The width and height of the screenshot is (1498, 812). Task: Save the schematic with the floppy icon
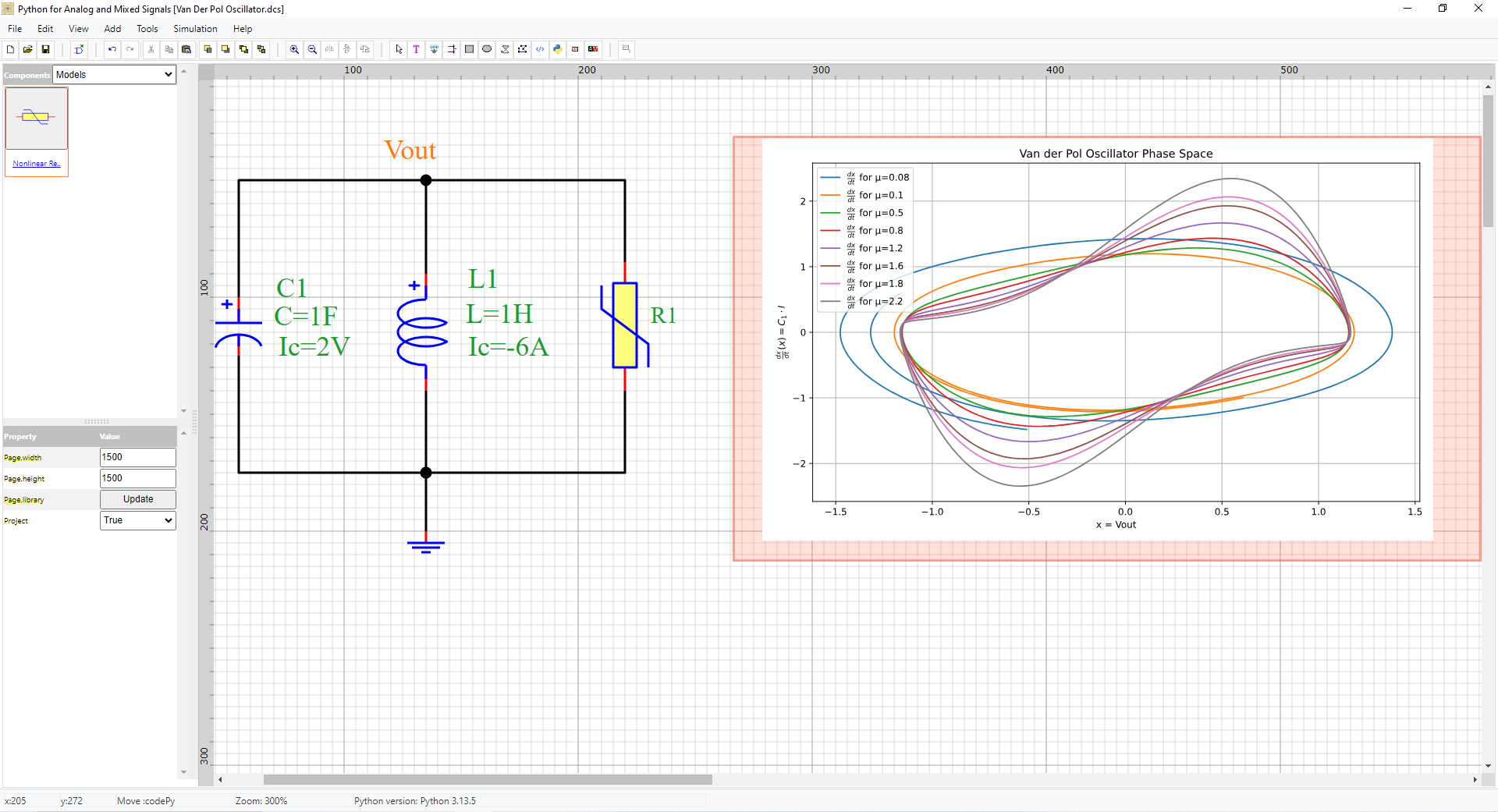(x=46, y=49)
